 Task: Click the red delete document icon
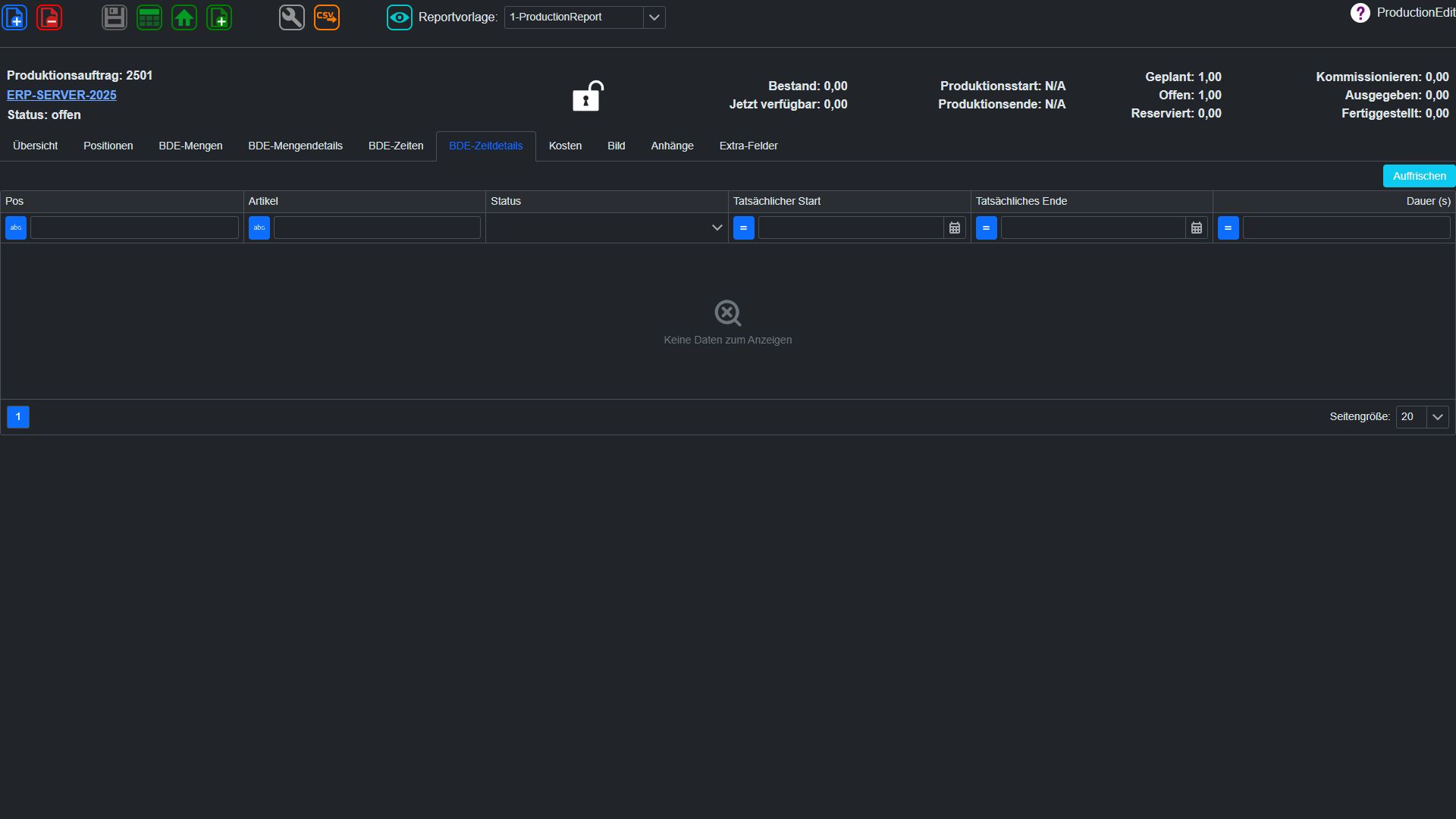click(x=49, y=17)
